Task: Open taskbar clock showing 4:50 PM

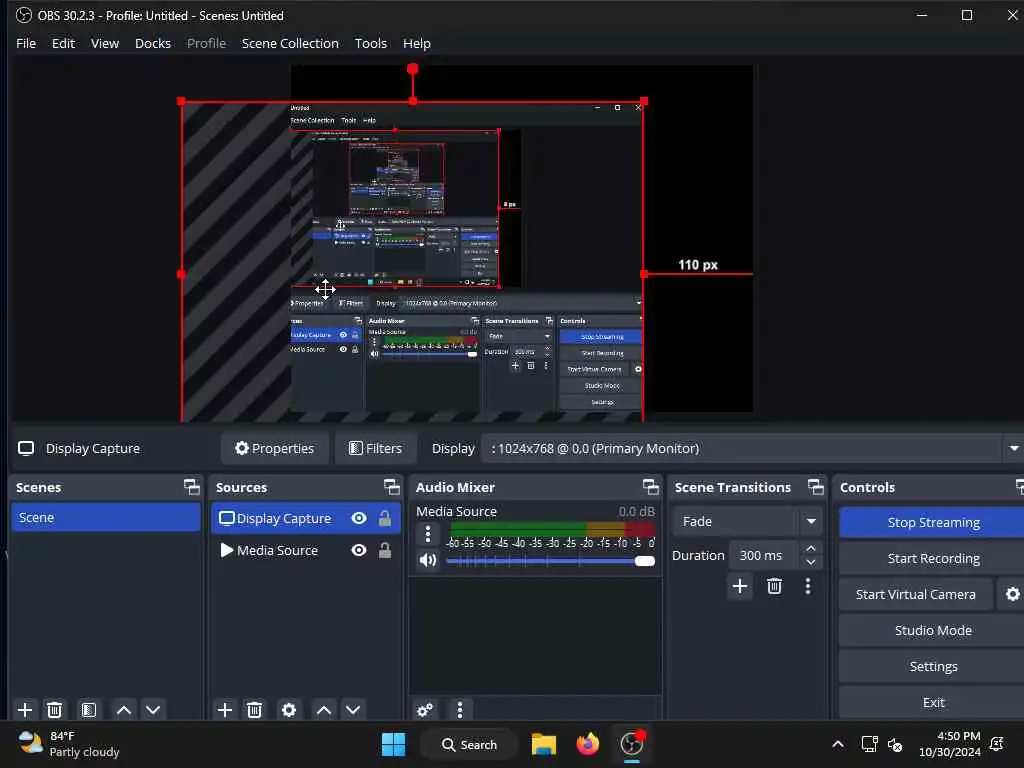Action: 950,744
